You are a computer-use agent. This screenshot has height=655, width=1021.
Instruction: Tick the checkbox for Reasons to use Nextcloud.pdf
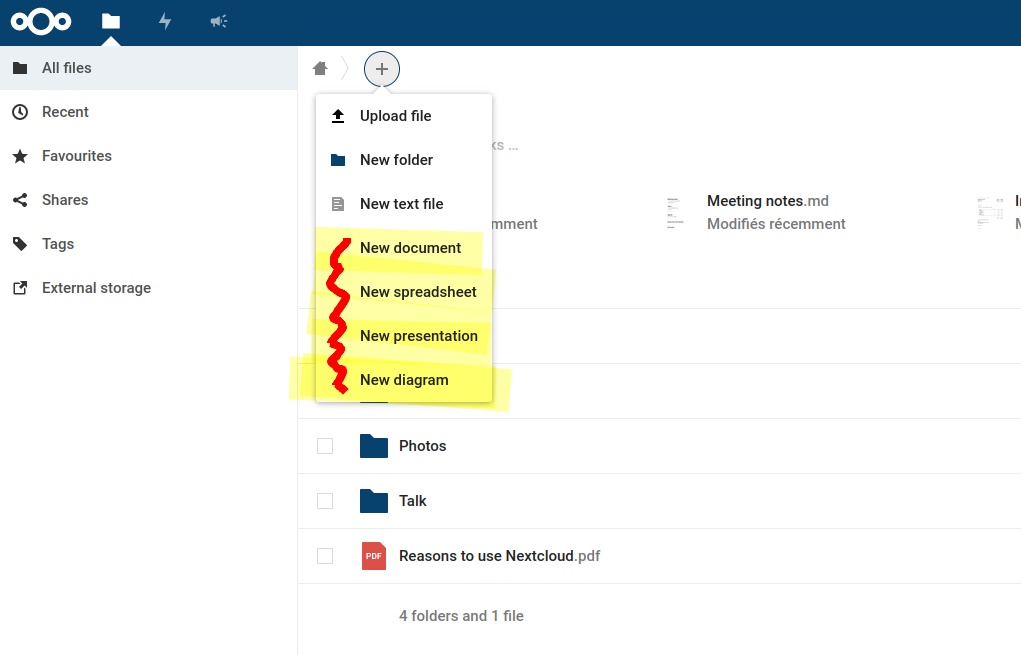coord(324,556)
